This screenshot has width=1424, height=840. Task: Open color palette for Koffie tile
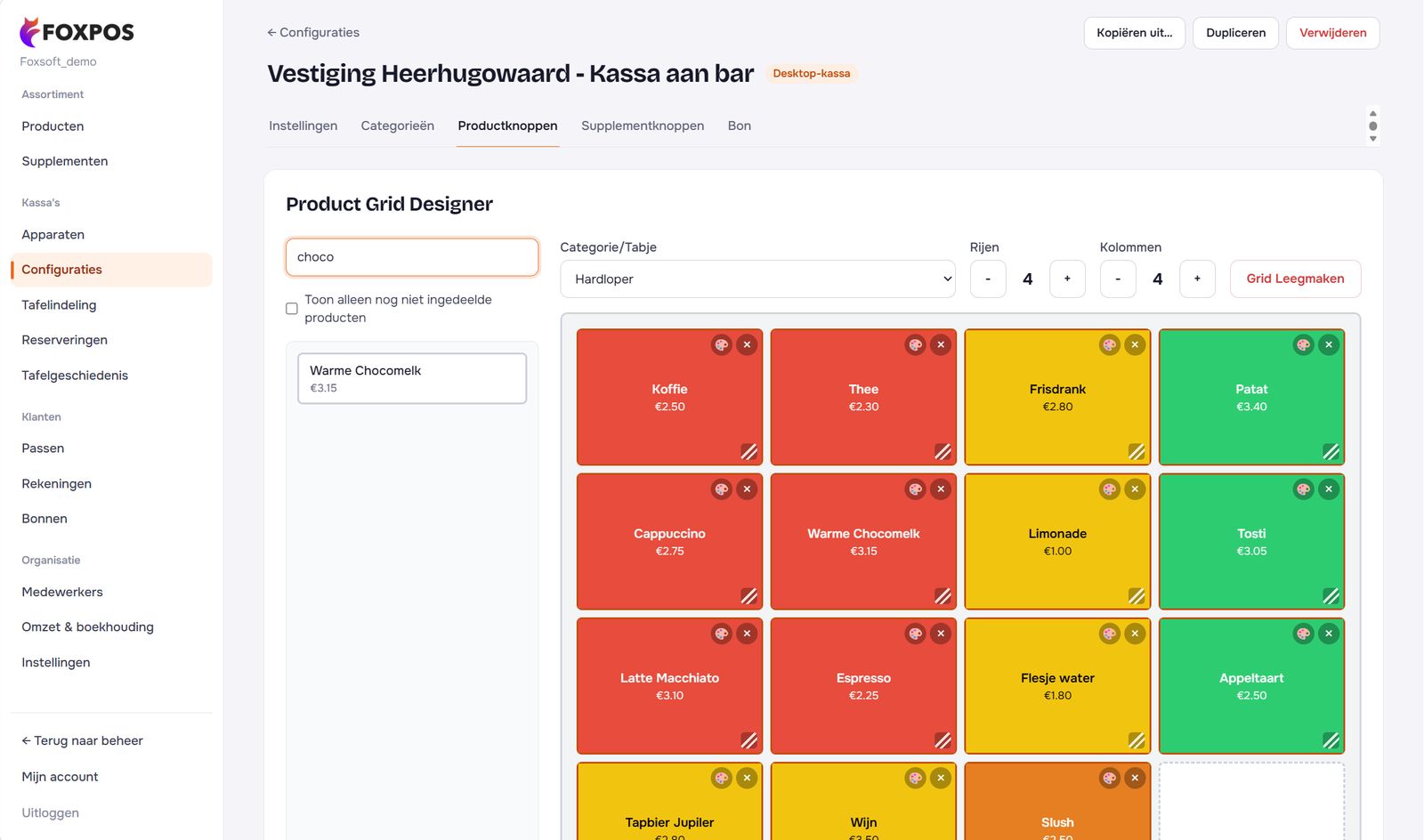(x=722, y=344)
